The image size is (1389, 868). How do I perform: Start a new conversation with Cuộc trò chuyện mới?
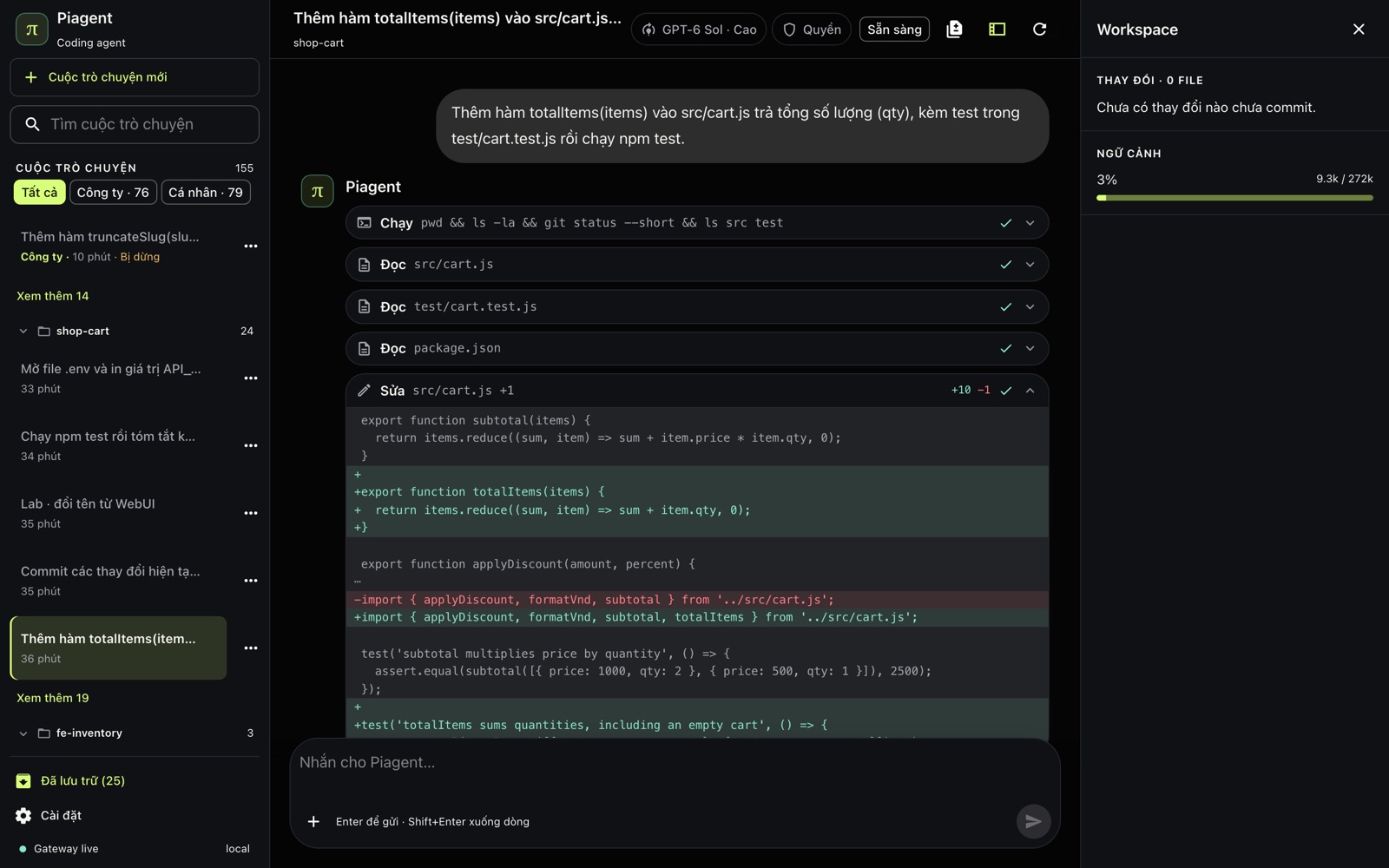pos(135,77)
